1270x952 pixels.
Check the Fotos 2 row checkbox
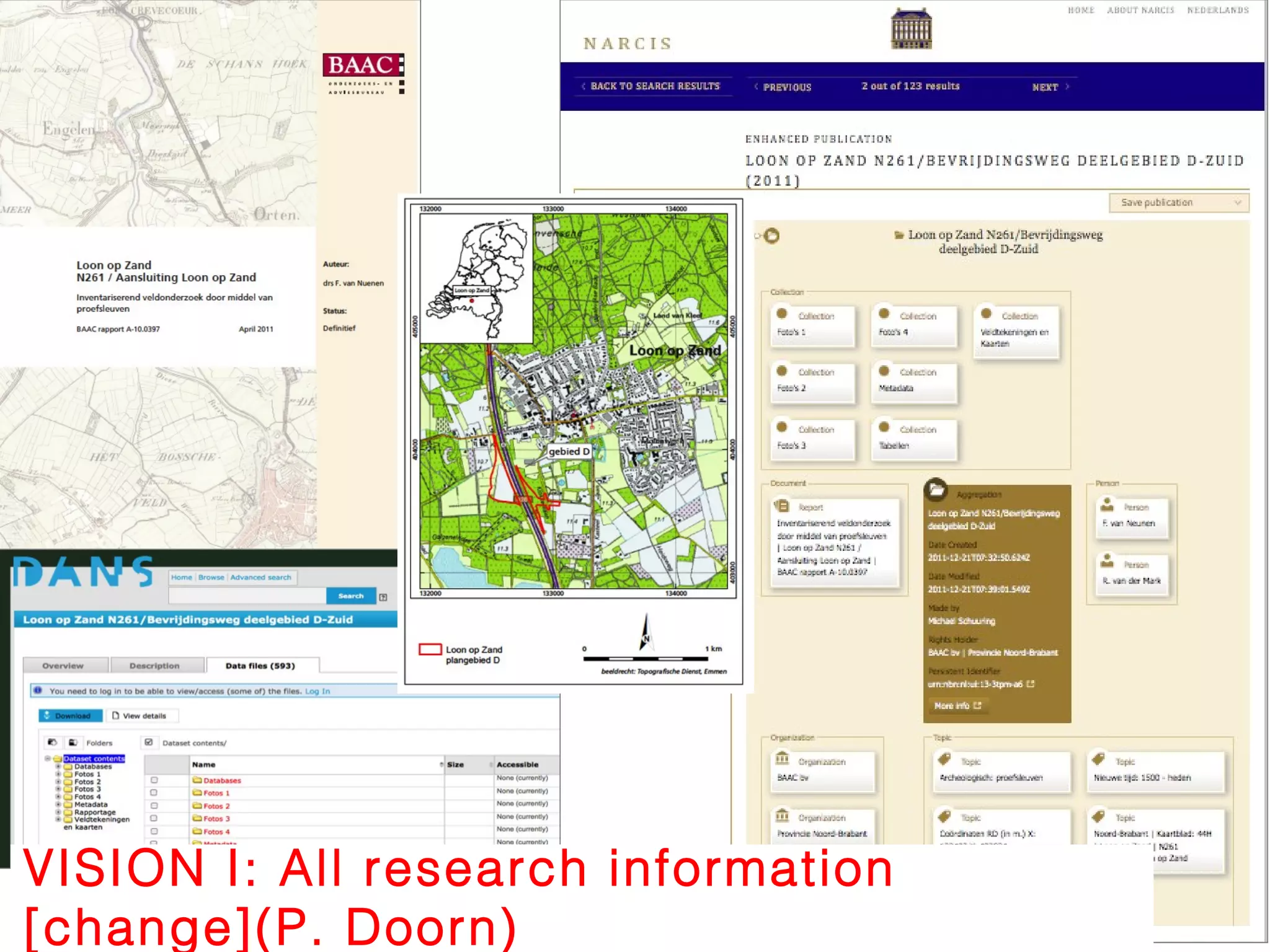point(154,806)
